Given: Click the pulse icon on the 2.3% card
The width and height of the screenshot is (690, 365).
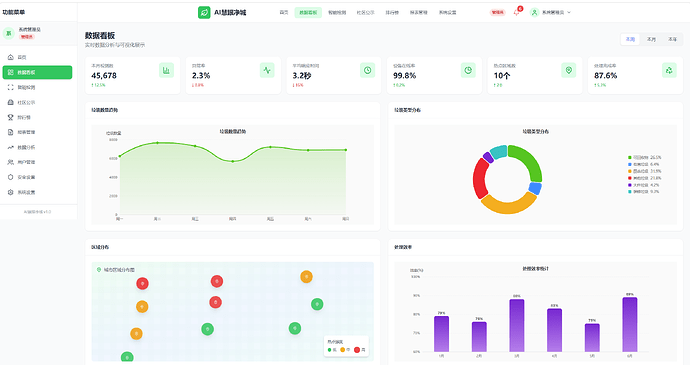Looking at the screenshot, I should tap(267, 70).
